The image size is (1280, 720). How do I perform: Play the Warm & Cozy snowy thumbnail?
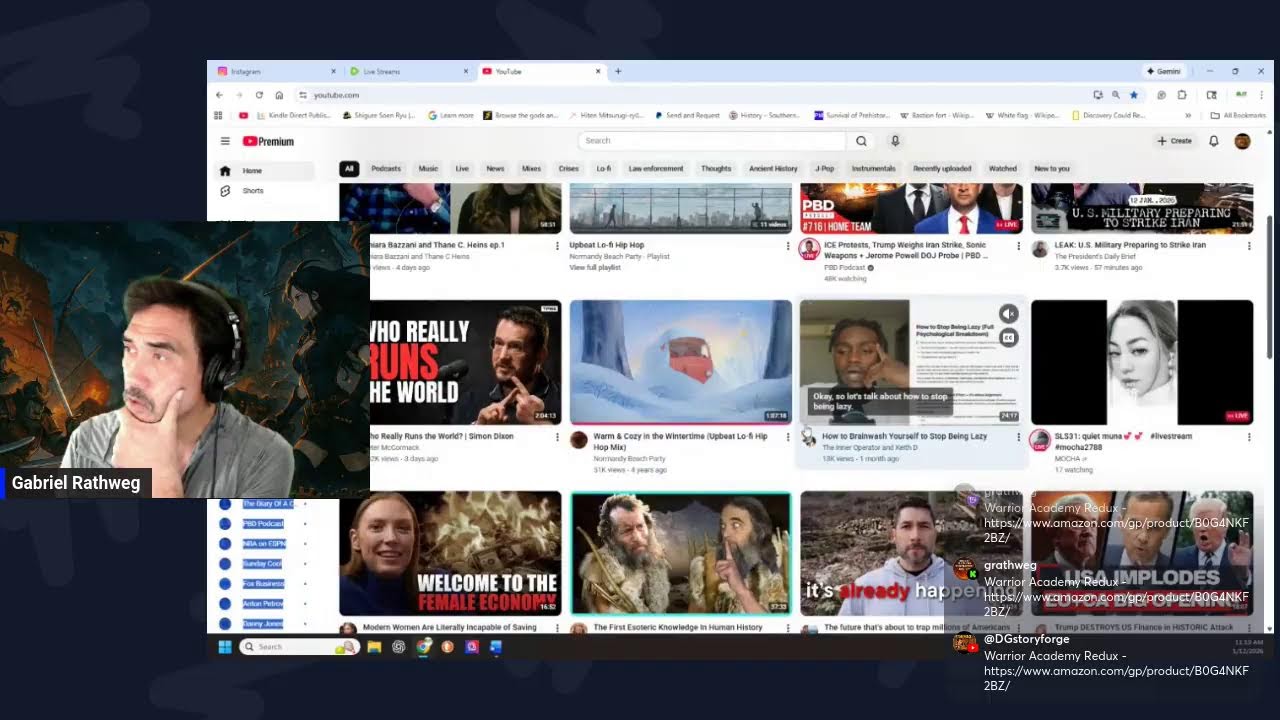pos(681,362)
